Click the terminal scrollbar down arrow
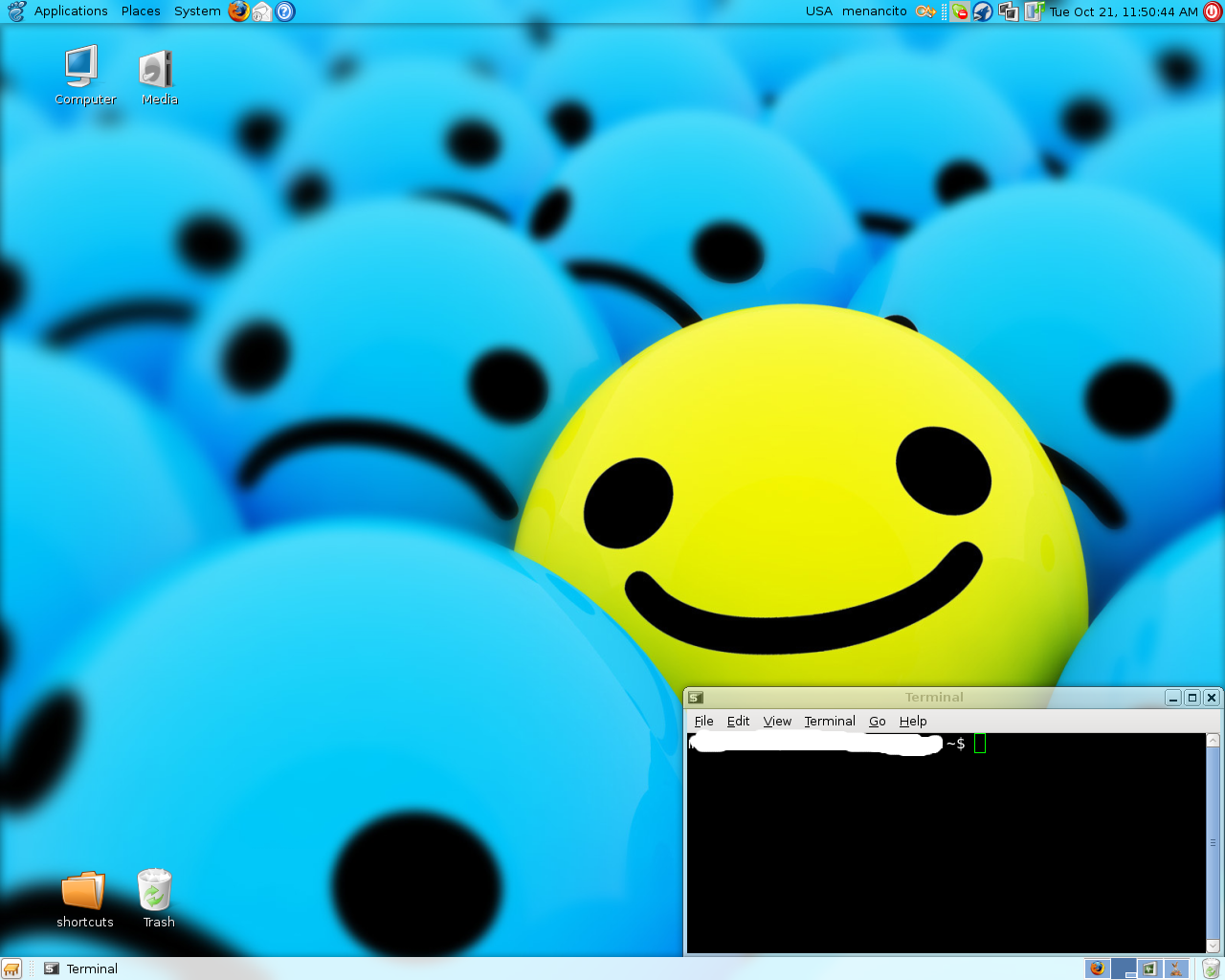The height and width of the screenshot is (980, 1225). [x=1213, y=947]
